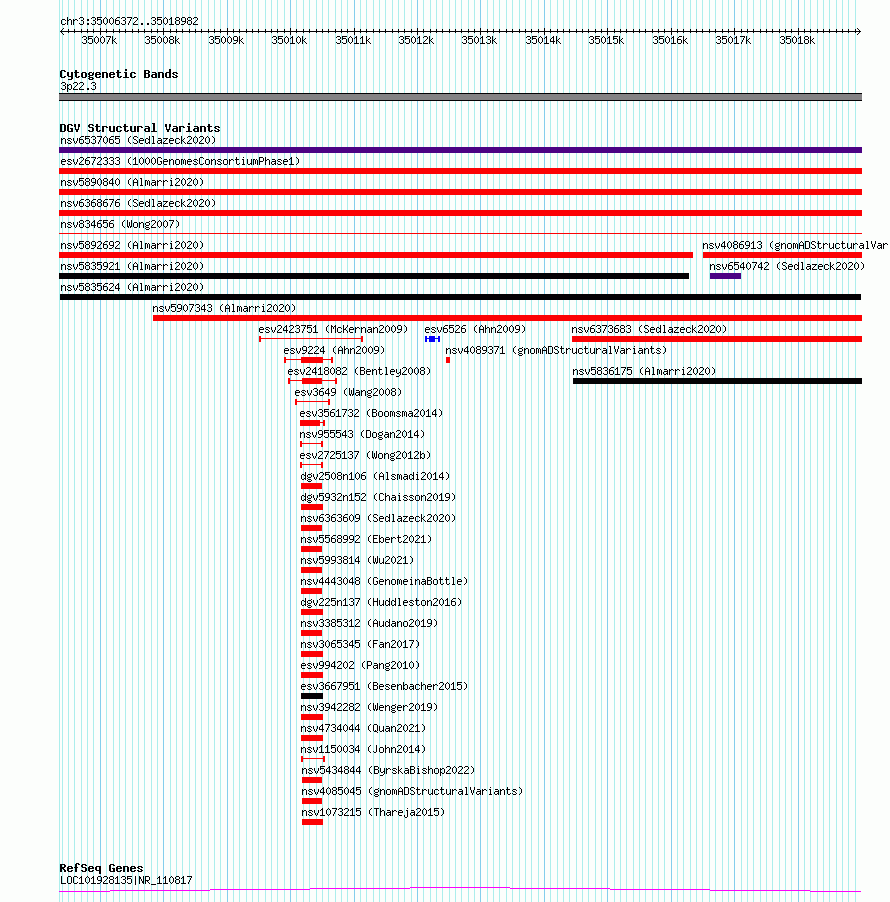Viewport: 890px width, 902px height.
Task: Select nsv6373683 (Sedlazeck2020) label
Action: (649, 330)
